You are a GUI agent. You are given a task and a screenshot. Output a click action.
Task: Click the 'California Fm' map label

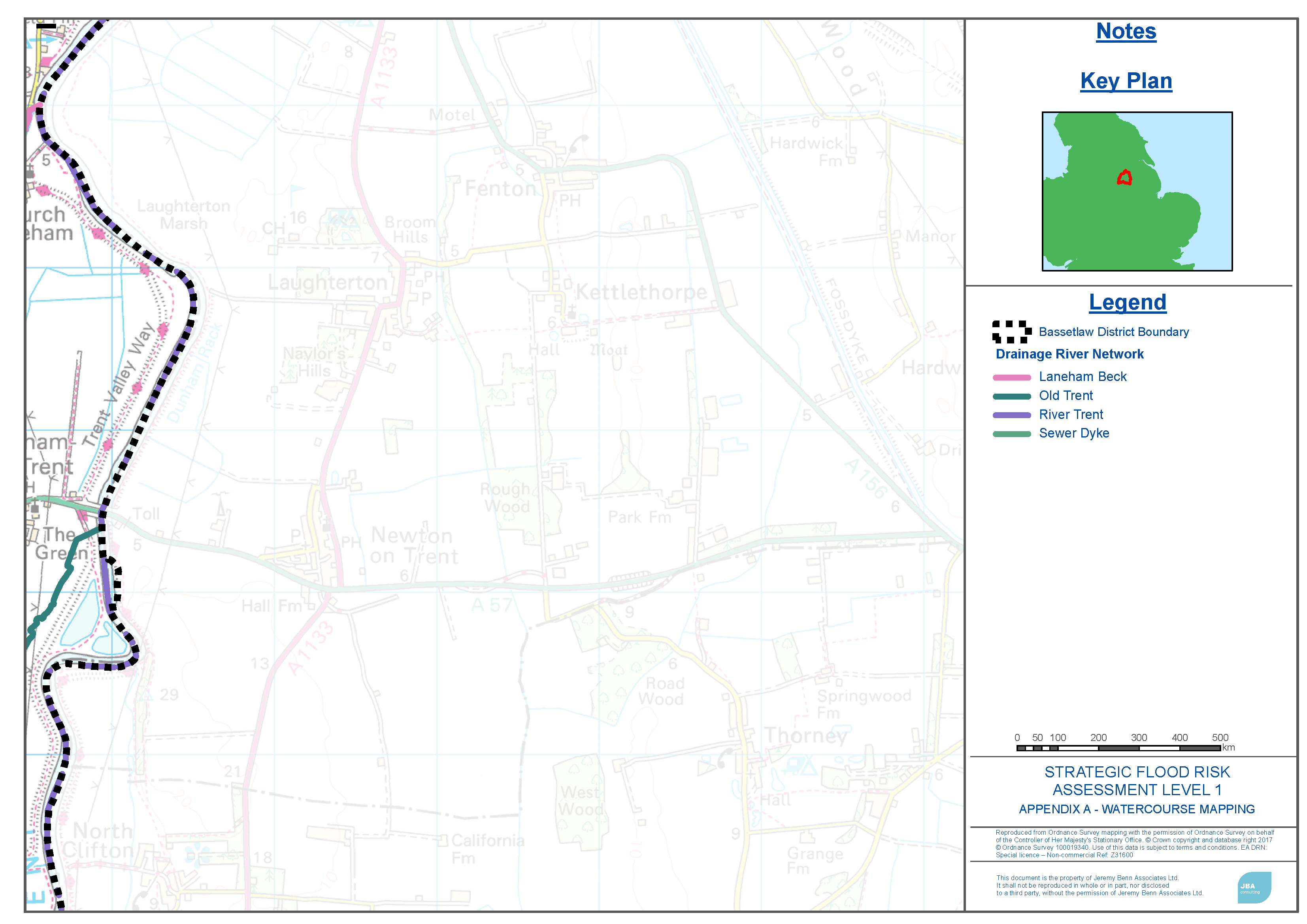[x=487, y=849]
